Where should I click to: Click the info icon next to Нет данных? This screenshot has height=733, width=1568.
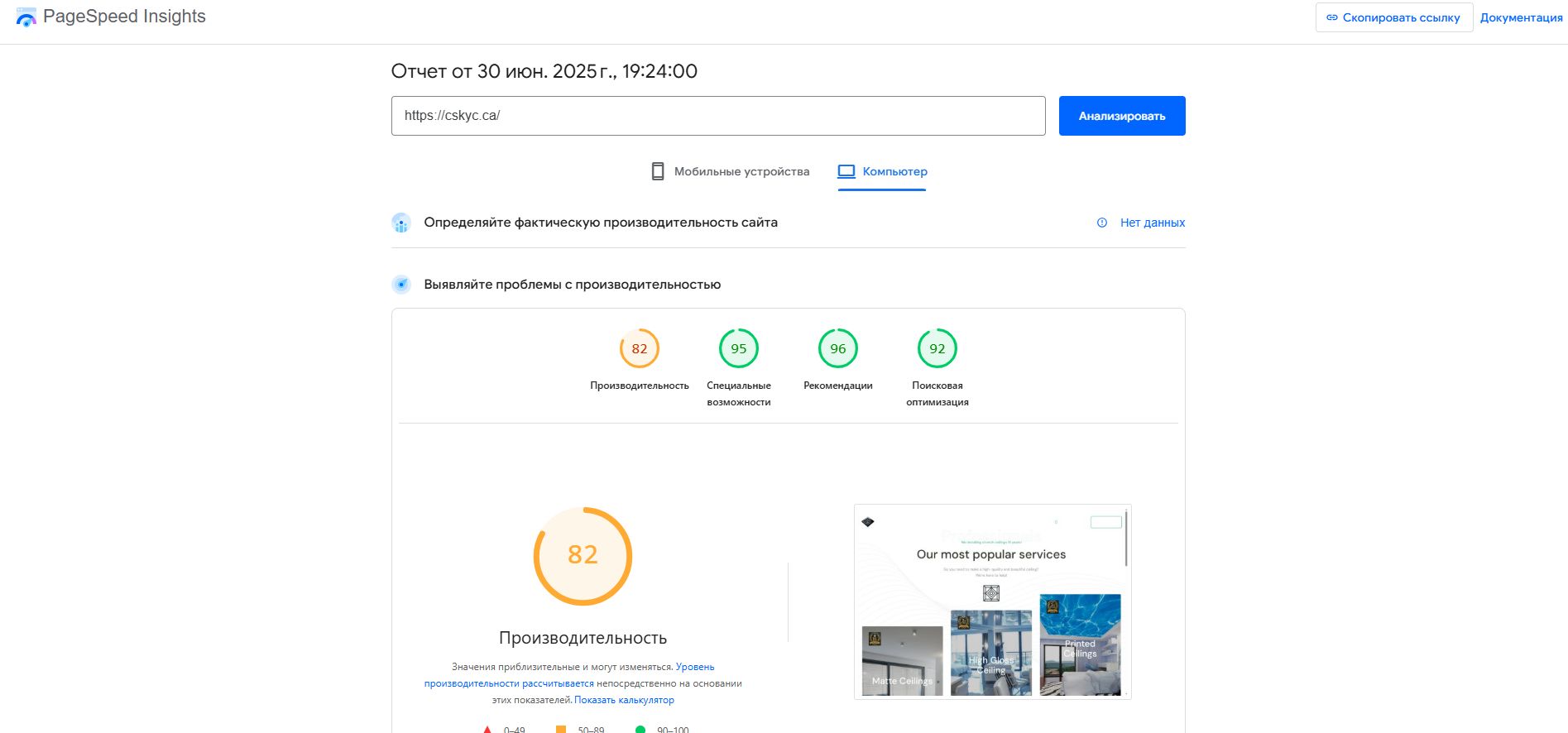point(1102,223)
